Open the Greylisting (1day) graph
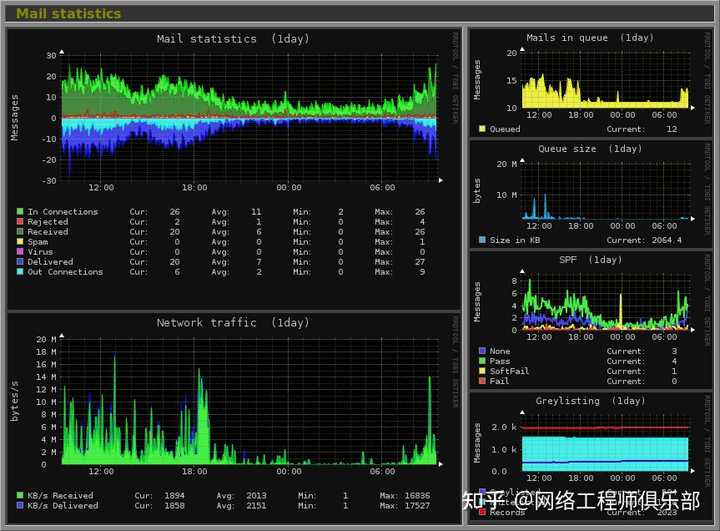Viewport: 720px width, 531px height. [x=591, y=458]
